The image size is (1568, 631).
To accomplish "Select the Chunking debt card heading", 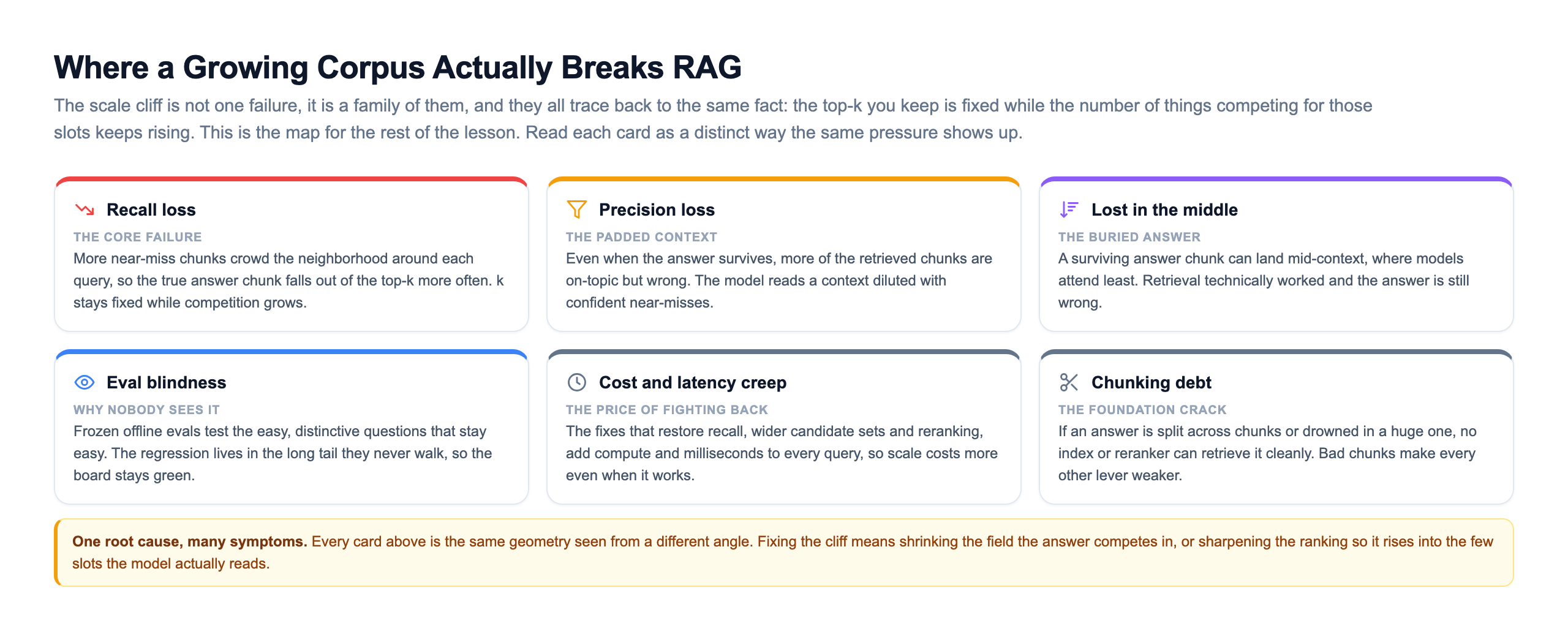I will point(1151,382).
